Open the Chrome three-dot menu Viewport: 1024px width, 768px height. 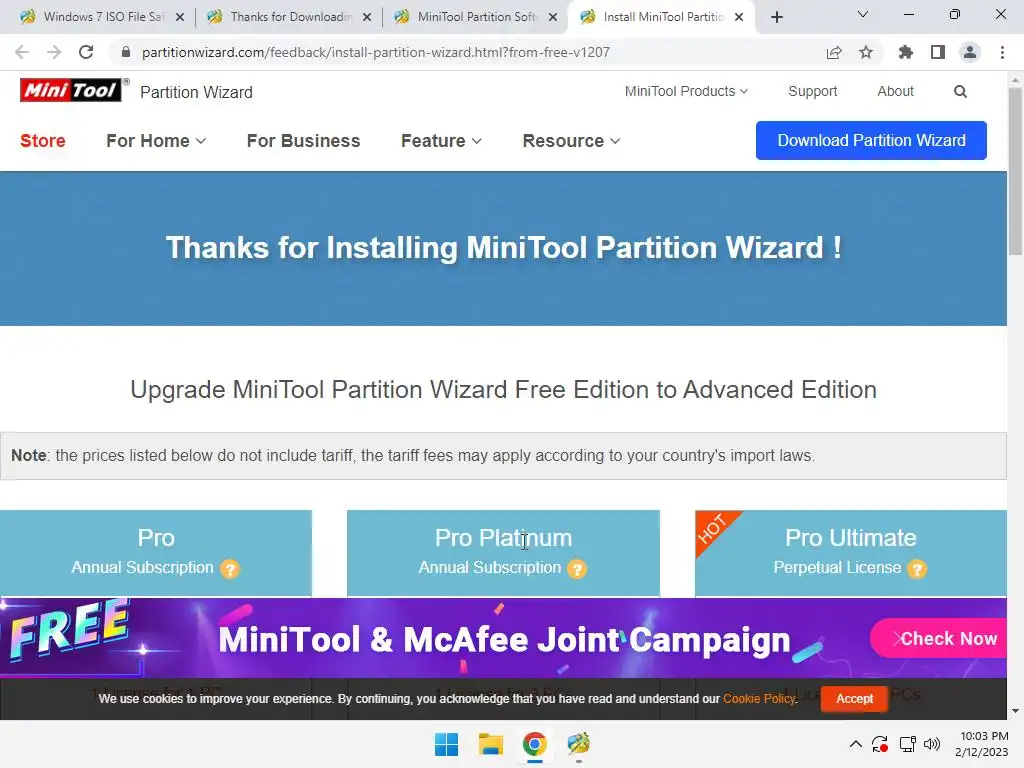point(1002,52)
